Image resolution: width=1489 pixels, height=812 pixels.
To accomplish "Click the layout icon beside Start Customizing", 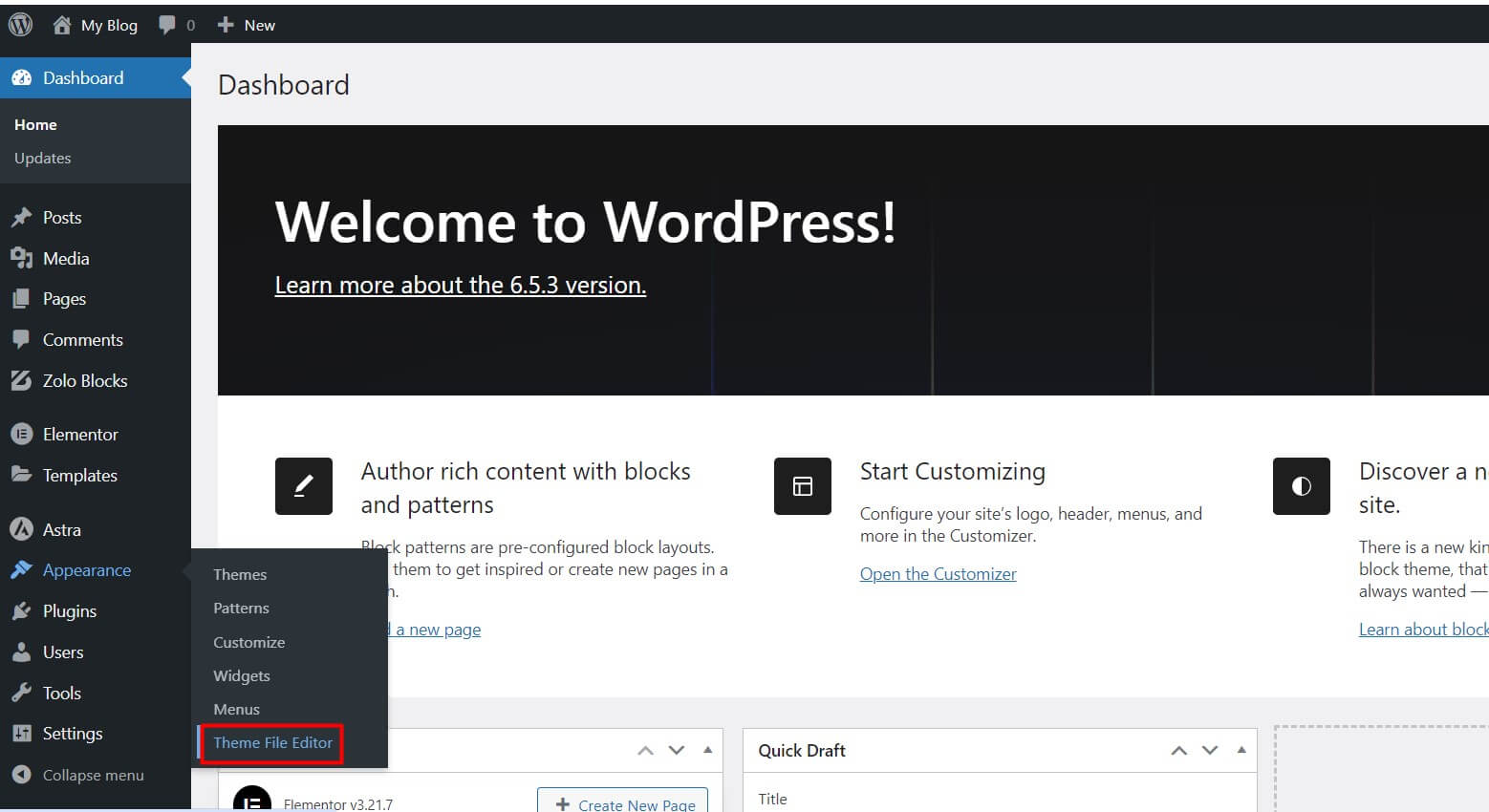I will pyautogui.click(x=803, y=486).
